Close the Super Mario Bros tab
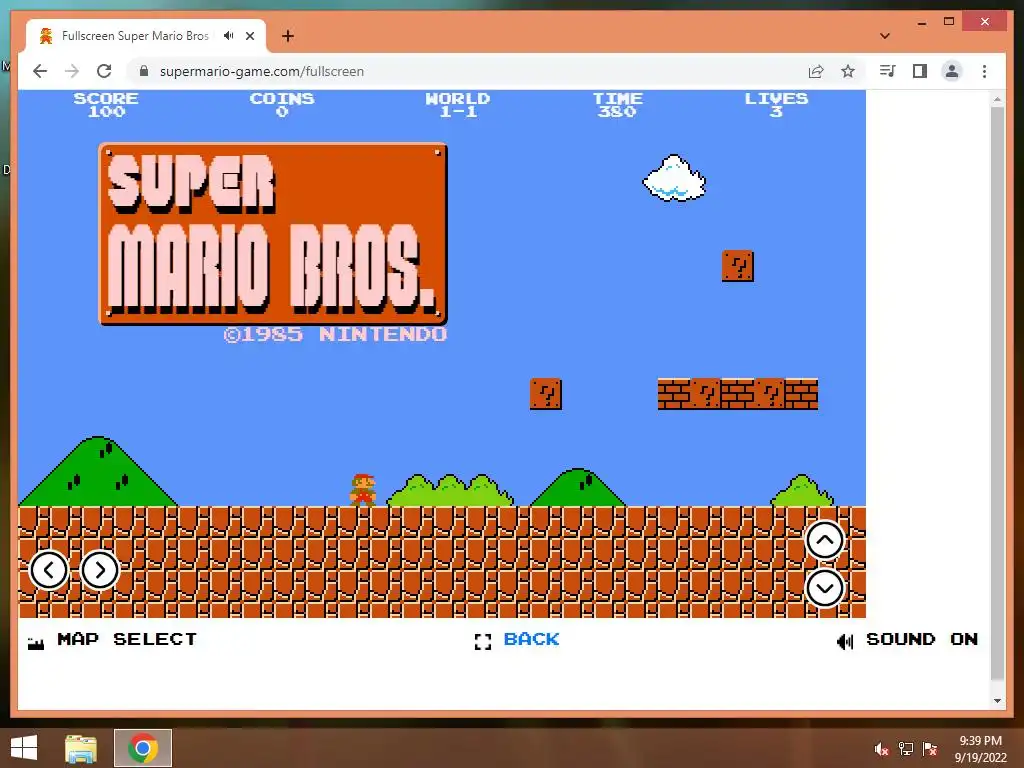1024x768 pixels. tap(249, 36)
